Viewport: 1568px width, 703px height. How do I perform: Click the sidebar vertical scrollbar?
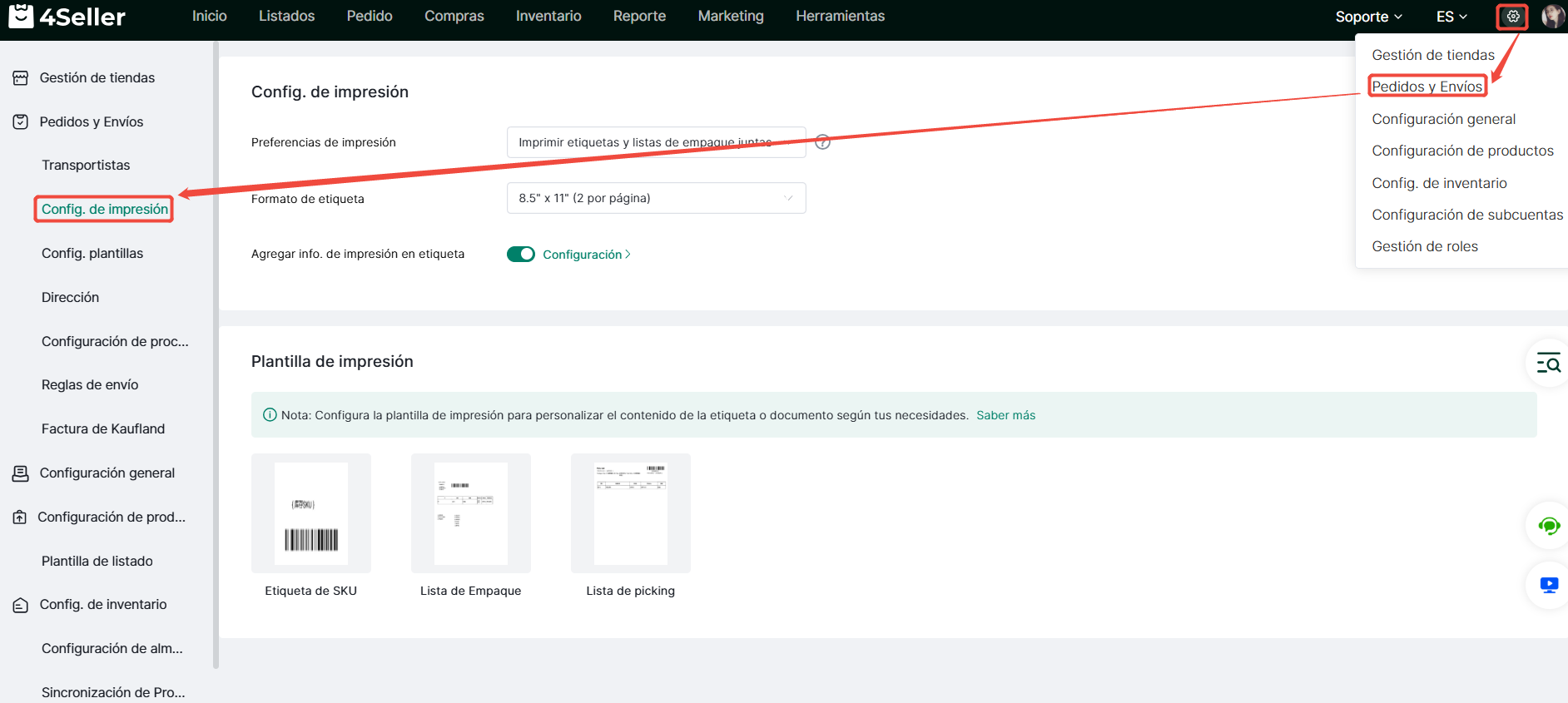click(216, 356)
